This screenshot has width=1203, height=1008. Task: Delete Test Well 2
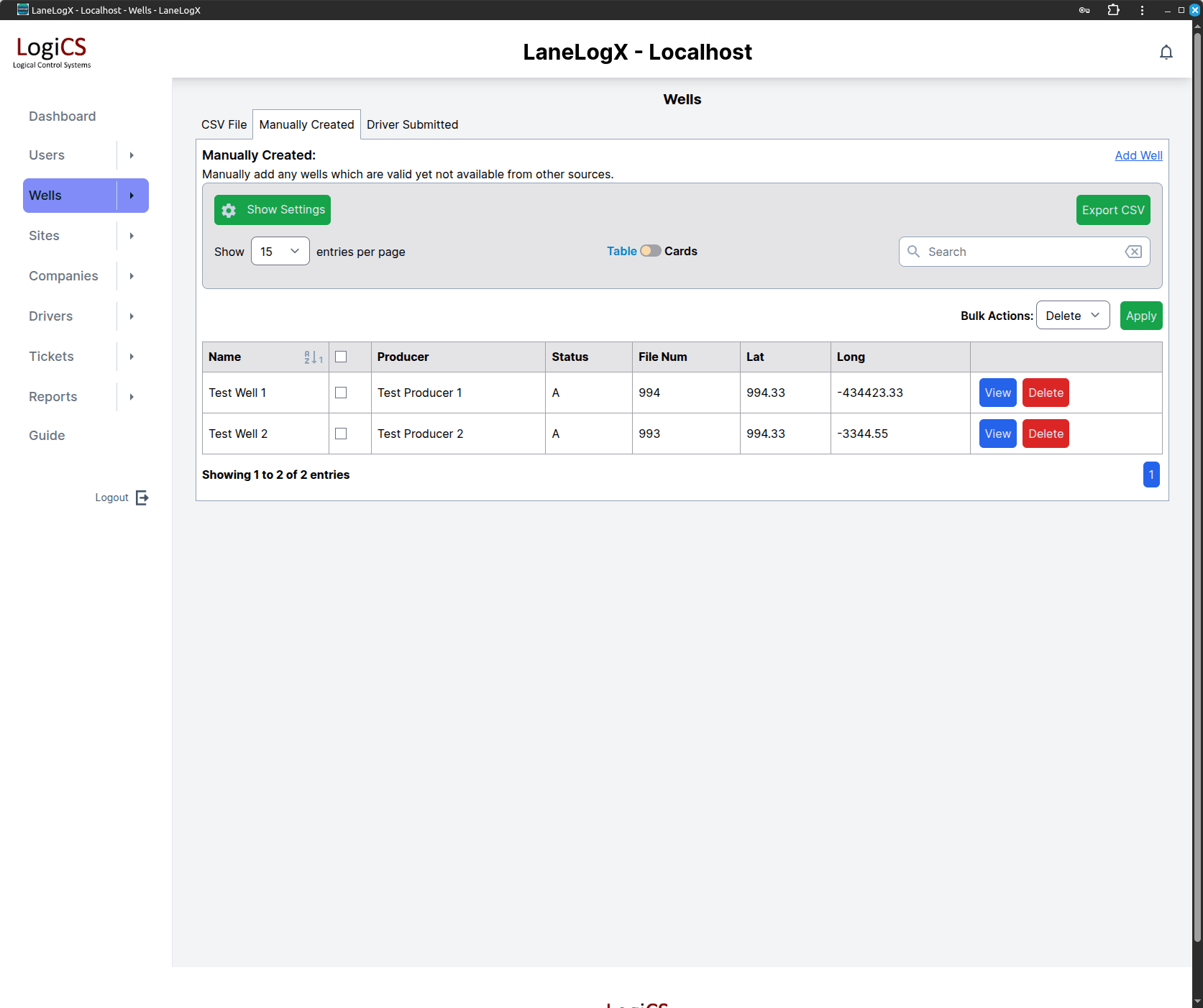click(1046, 434)
